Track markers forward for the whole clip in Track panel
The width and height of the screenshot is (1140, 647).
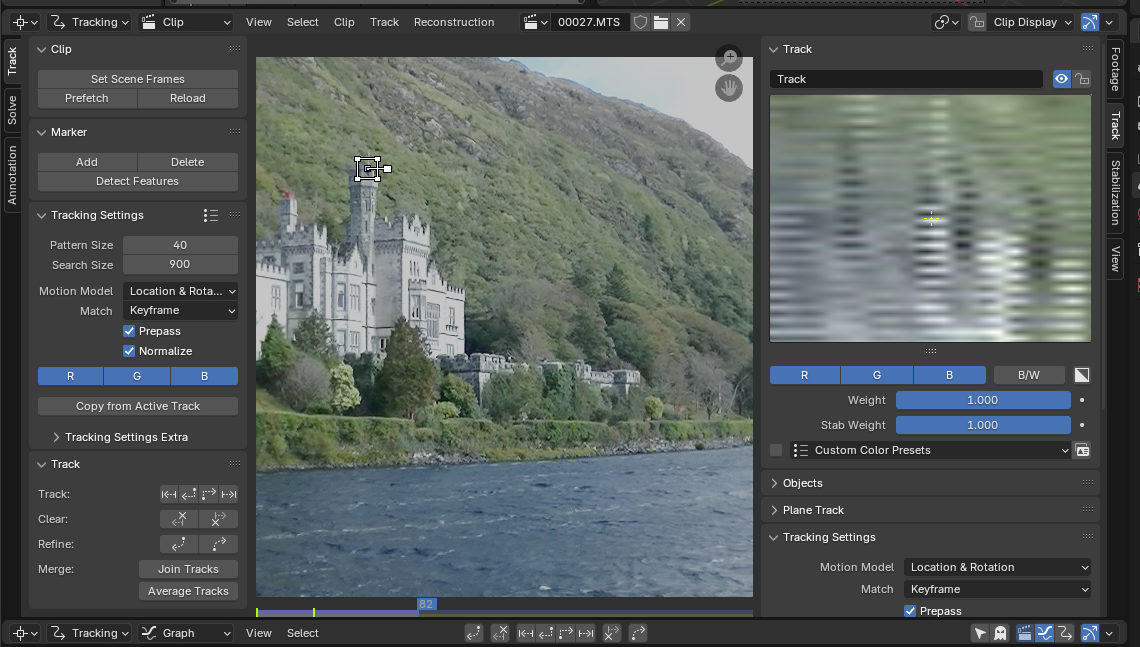[x=228, y=494]
